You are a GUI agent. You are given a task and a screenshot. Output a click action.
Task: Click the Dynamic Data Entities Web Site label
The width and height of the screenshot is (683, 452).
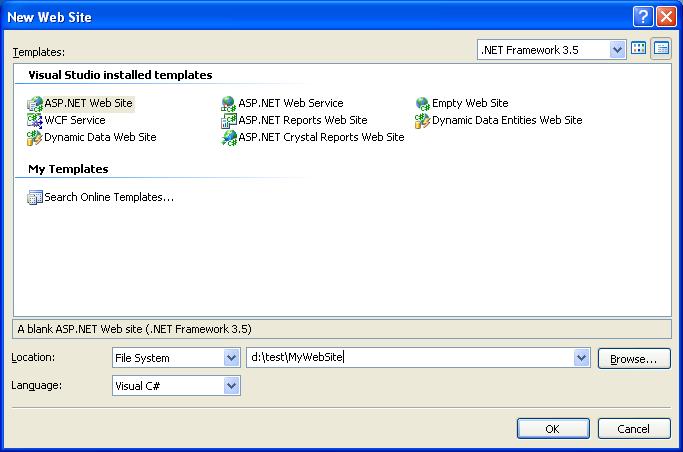(507, 121)
